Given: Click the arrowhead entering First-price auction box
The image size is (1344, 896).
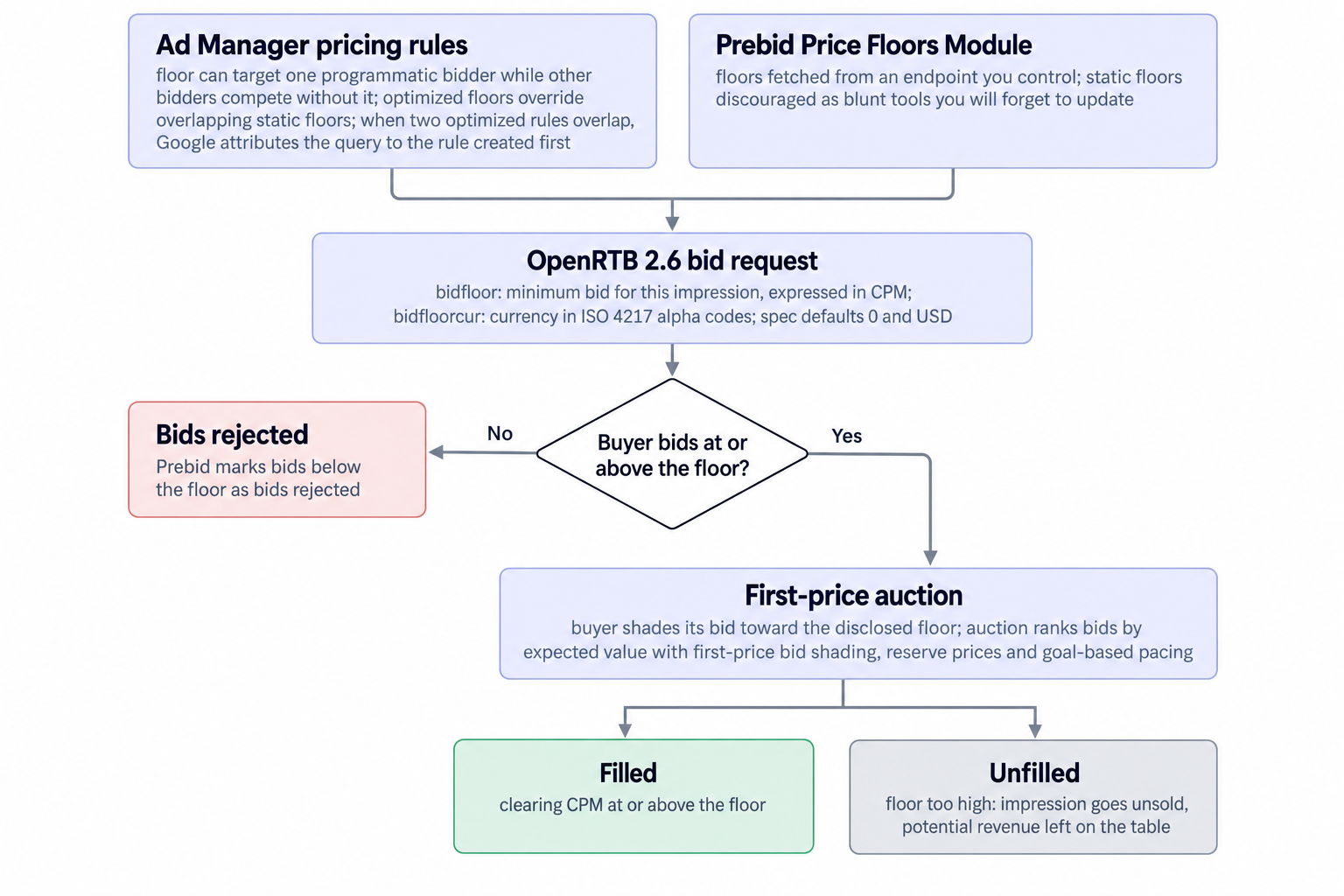Looking at the screenshot, I should point(930,558).
